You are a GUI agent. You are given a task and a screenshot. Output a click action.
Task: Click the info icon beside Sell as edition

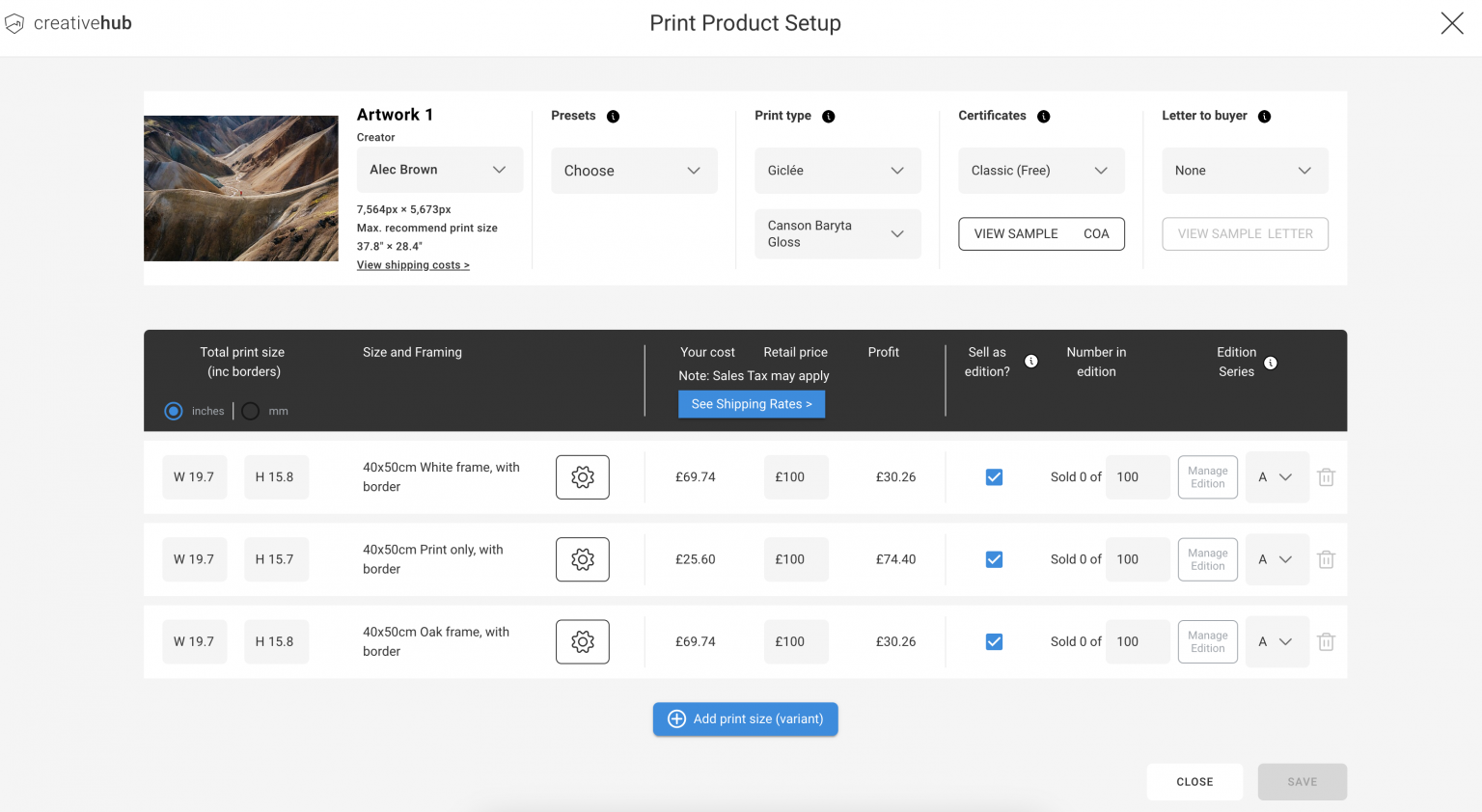tap(1031, 362)
